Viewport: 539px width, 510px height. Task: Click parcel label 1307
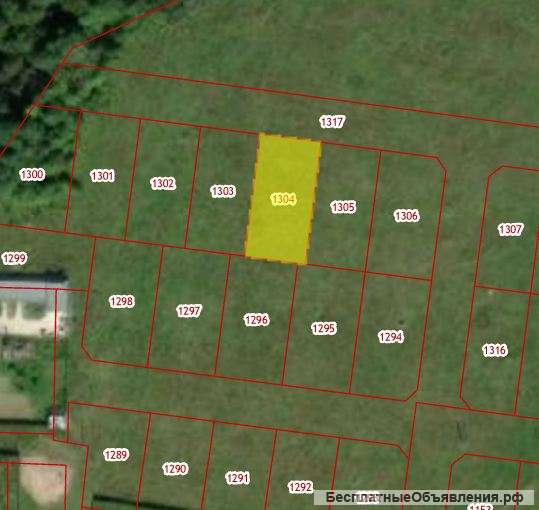click(511, 229)
